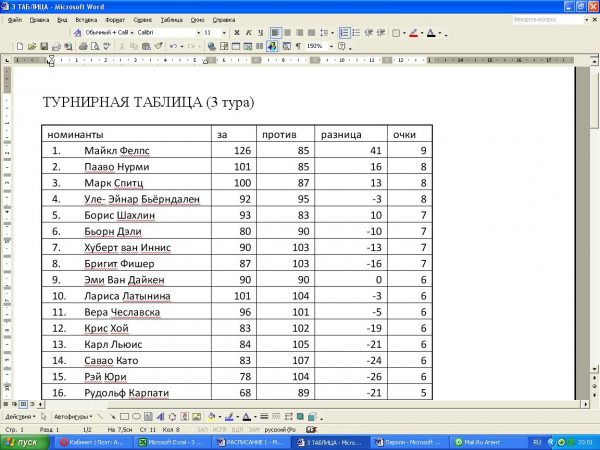Viewport: 600px width, 450px height.
Task: Click the numbered list icon
Action: [x=344, y=33]
